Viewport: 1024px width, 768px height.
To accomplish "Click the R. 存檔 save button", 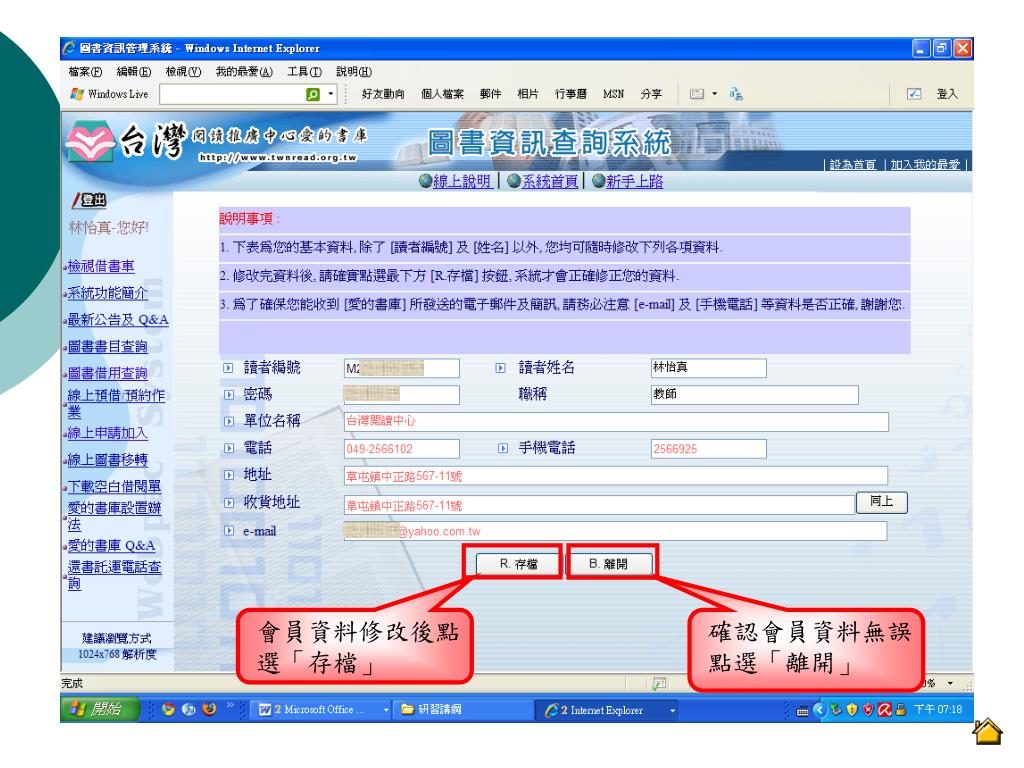I will pyautogui.click(x=519, y=564).
